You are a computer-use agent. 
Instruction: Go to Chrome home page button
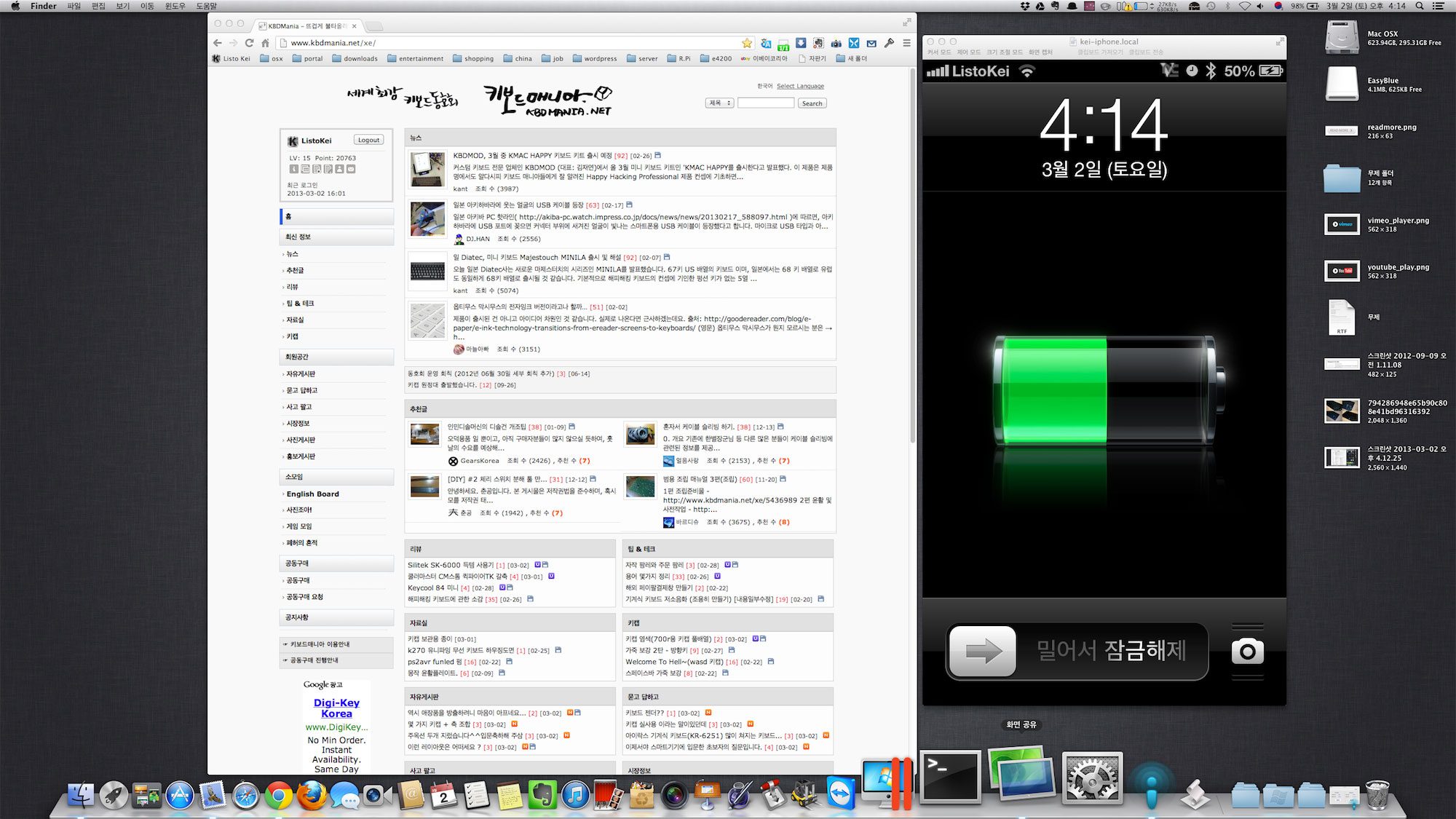point(266,43)
